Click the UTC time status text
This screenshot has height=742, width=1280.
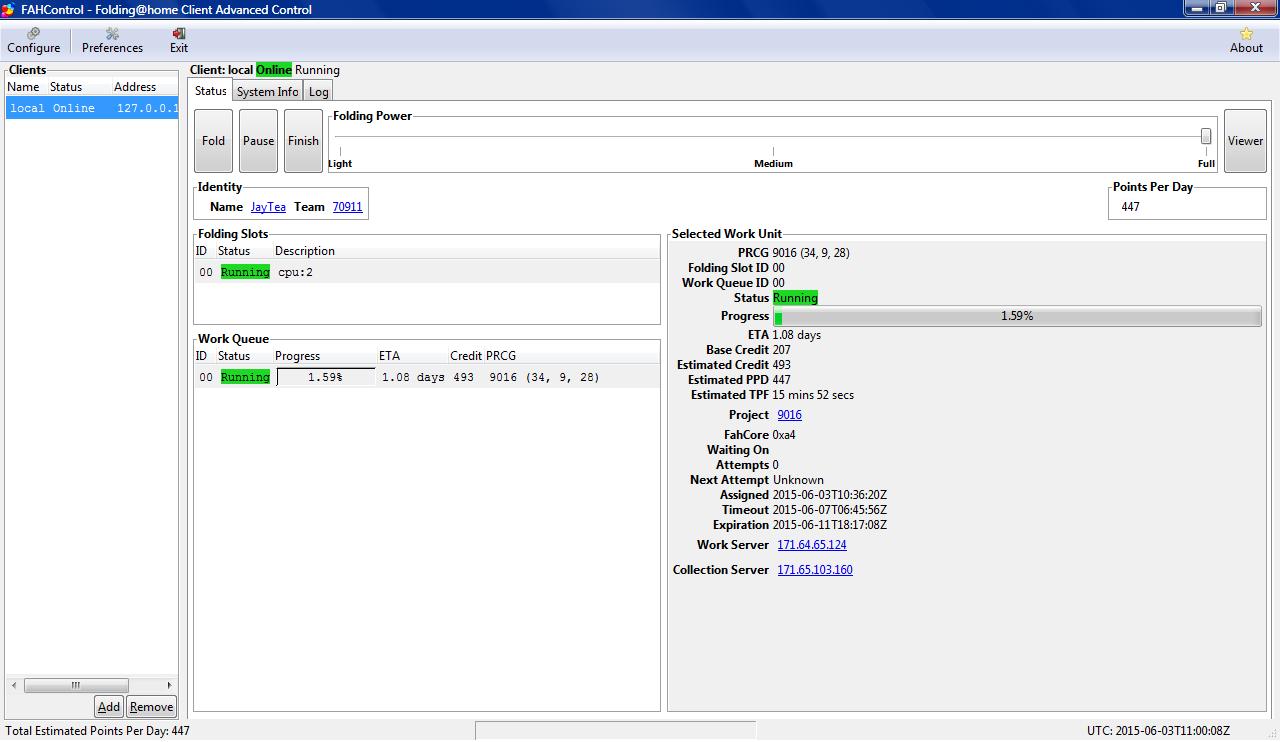click(1158, 731)
